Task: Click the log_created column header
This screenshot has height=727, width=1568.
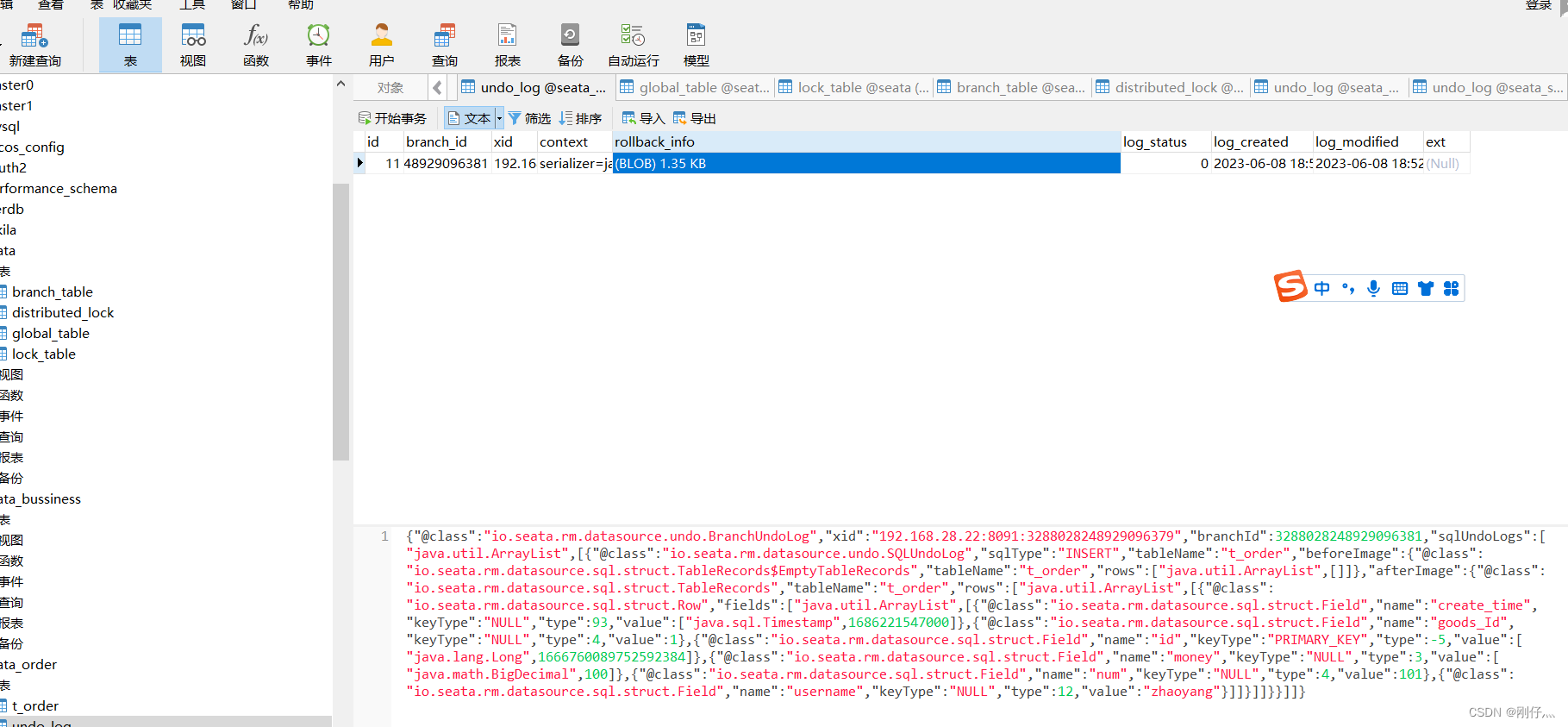Action: click(x=1262, y=141)
